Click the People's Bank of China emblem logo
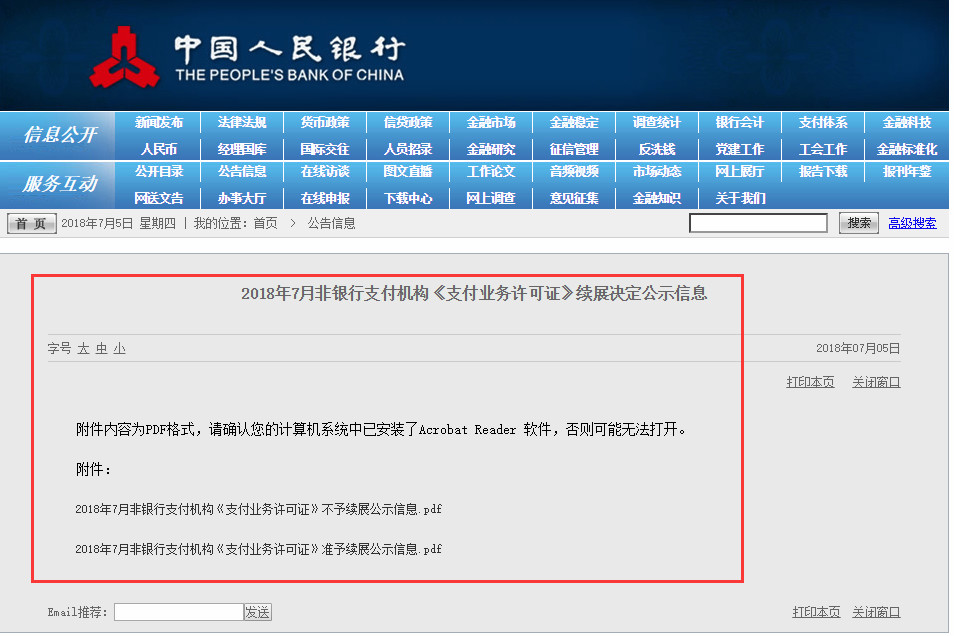This screenshot has height=636, width=954. pyautogui.click(x=124, y=52)
